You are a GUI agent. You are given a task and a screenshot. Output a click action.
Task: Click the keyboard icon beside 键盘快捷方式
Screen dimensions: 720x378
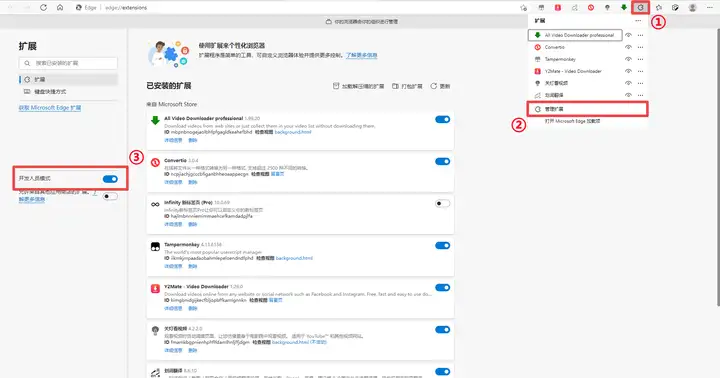point(27,91)
